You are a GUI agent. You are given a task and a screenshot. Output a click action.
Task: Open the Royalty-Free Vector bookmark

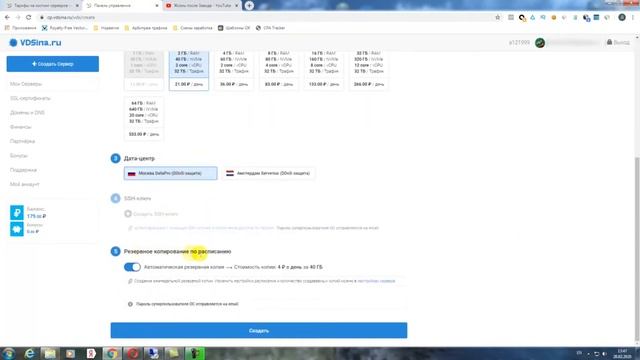pyautogui.click(x=65, y=28)
